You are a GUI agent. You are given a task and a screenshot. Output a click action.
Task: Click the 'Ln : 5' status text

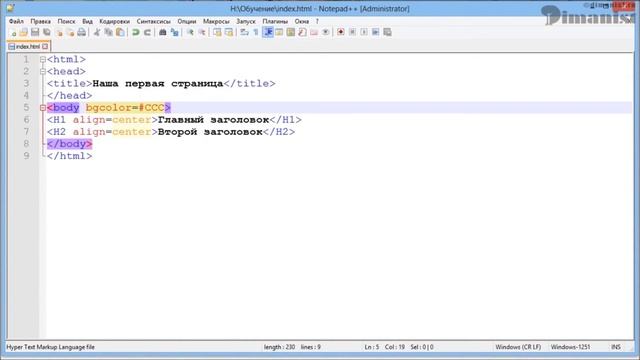tap(371, 347)
